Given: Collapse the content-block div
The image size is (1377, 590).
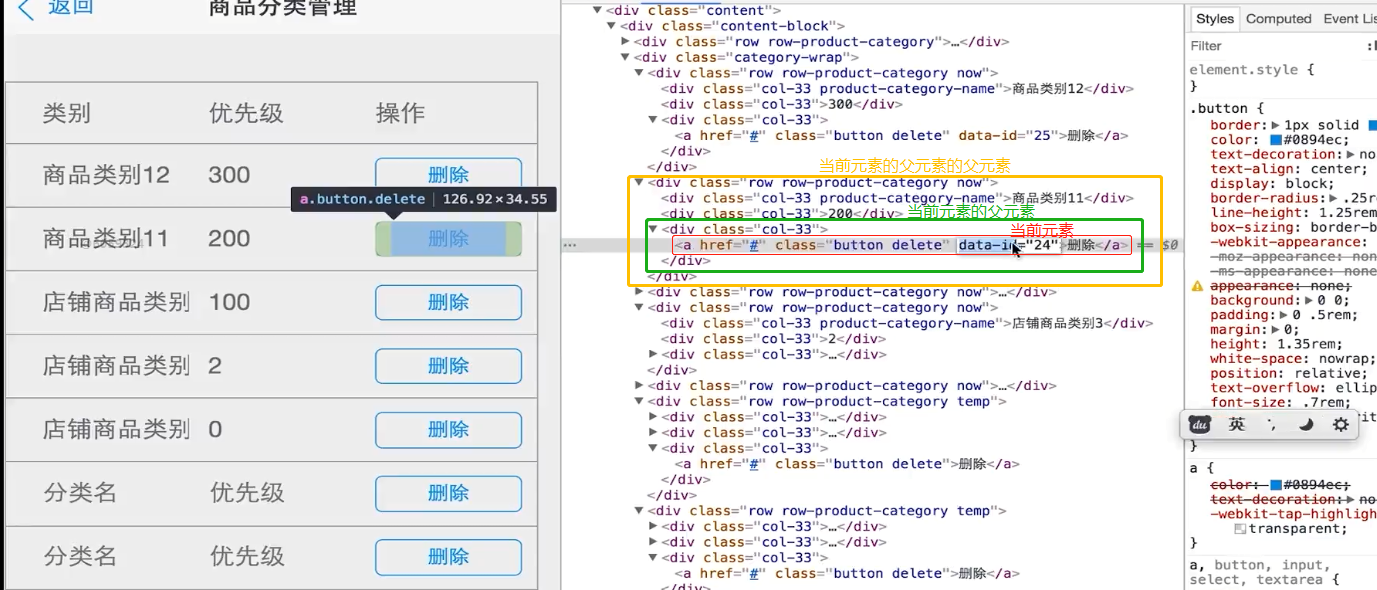Looking at the screenshot, I should [x=611, y=26].
